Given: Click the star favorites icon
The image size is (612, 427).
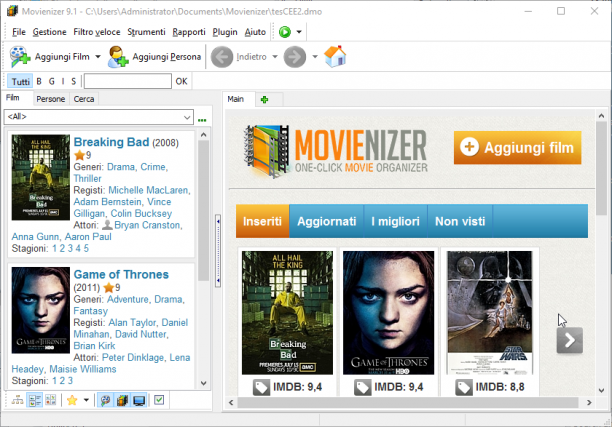Looking at the screenshot, I should coord(72,400).
